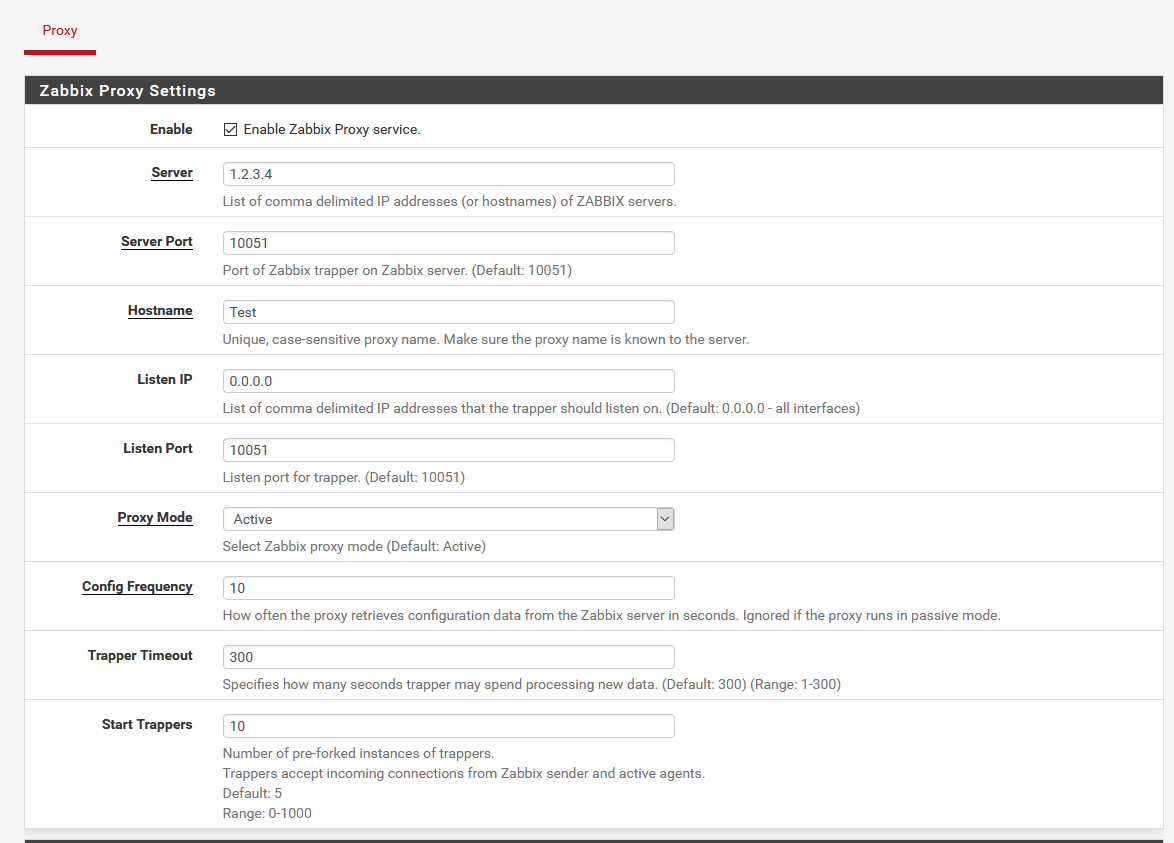Click the underlined Server Port label
The image size is (1174, 843).
157,242
